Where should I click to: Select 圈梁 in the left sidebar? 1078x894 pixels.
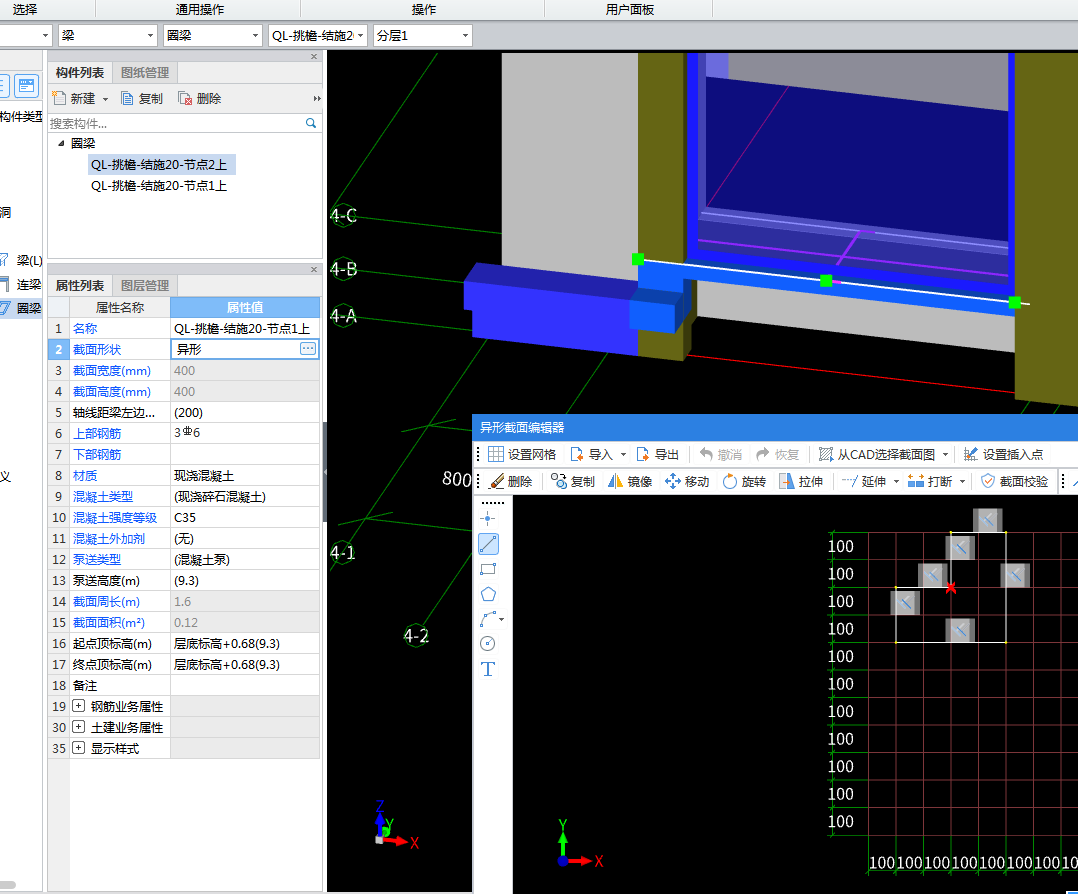(x=22, y=308)
